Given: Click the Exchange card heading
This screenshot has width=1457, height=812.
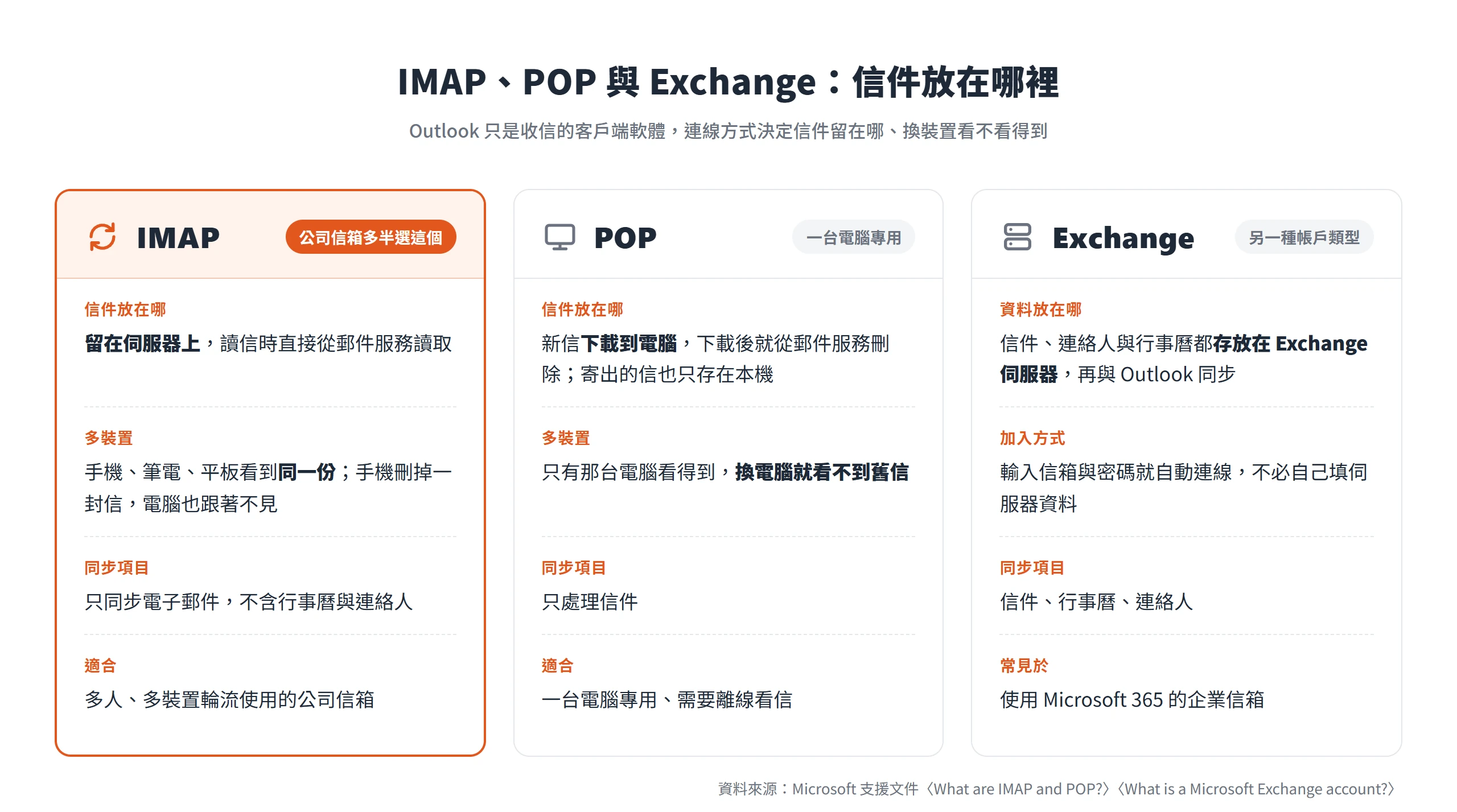Looking at the screenshot, I should (x=1123, y=238).
